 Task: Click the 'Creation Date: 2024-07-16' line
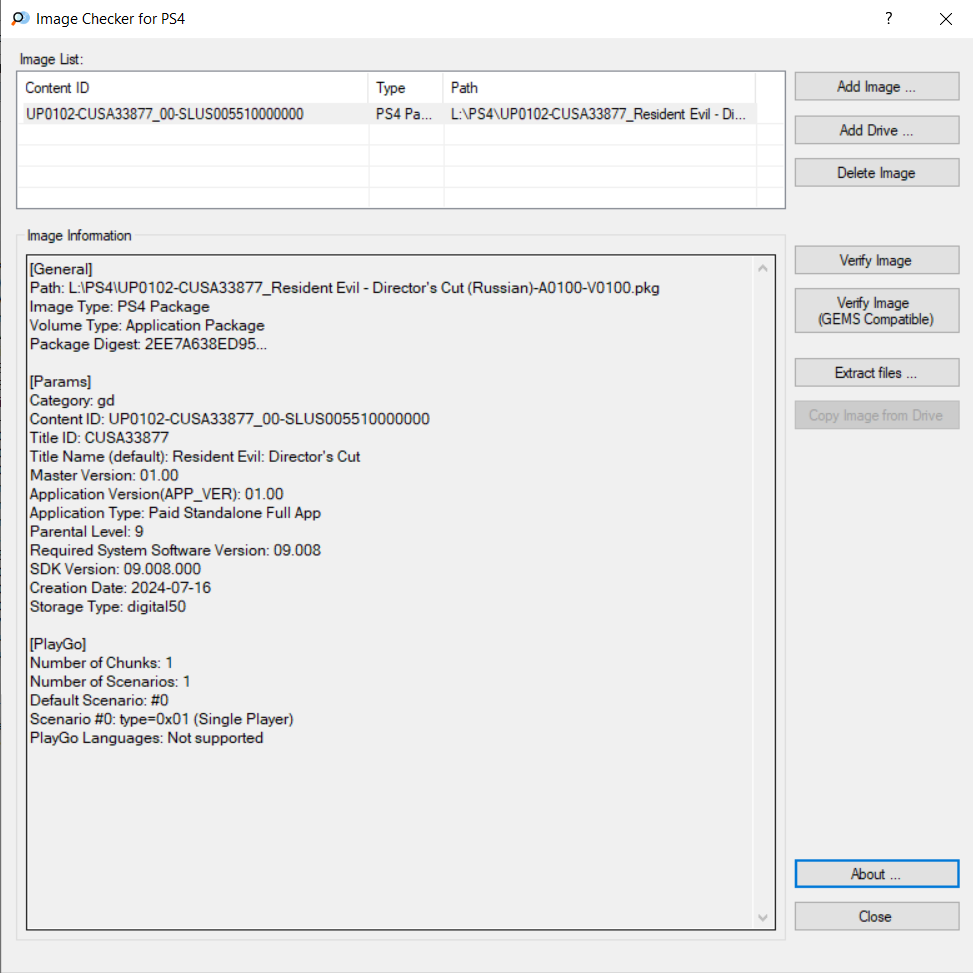[x=120, y=588]
